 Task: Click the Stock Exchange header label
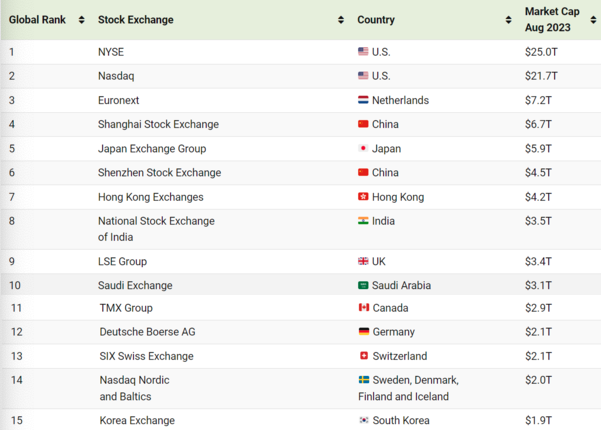tap(136, 20)
